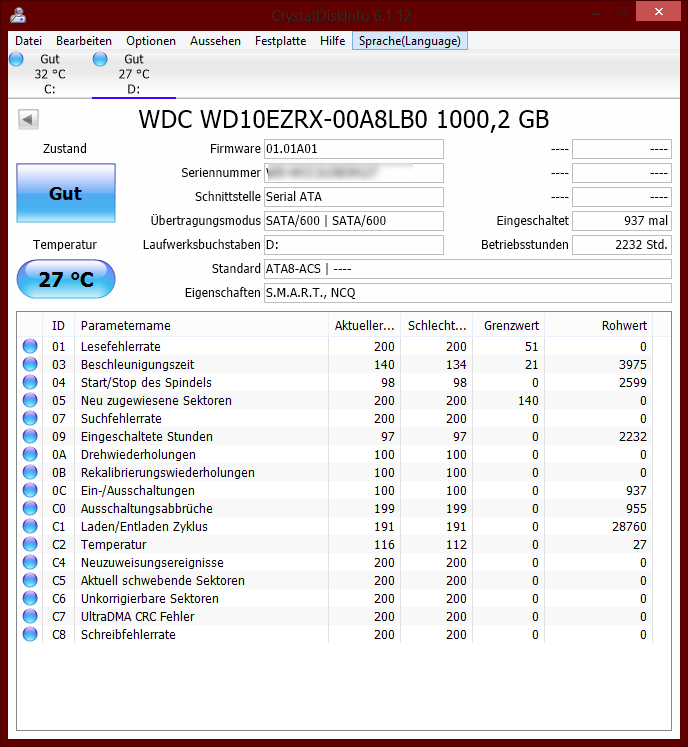Click status orb of Unkorrigierbare Sektoren row
The height and width of the screenshot is (747, 688).
pyautogui.click(x=30, y=598)
